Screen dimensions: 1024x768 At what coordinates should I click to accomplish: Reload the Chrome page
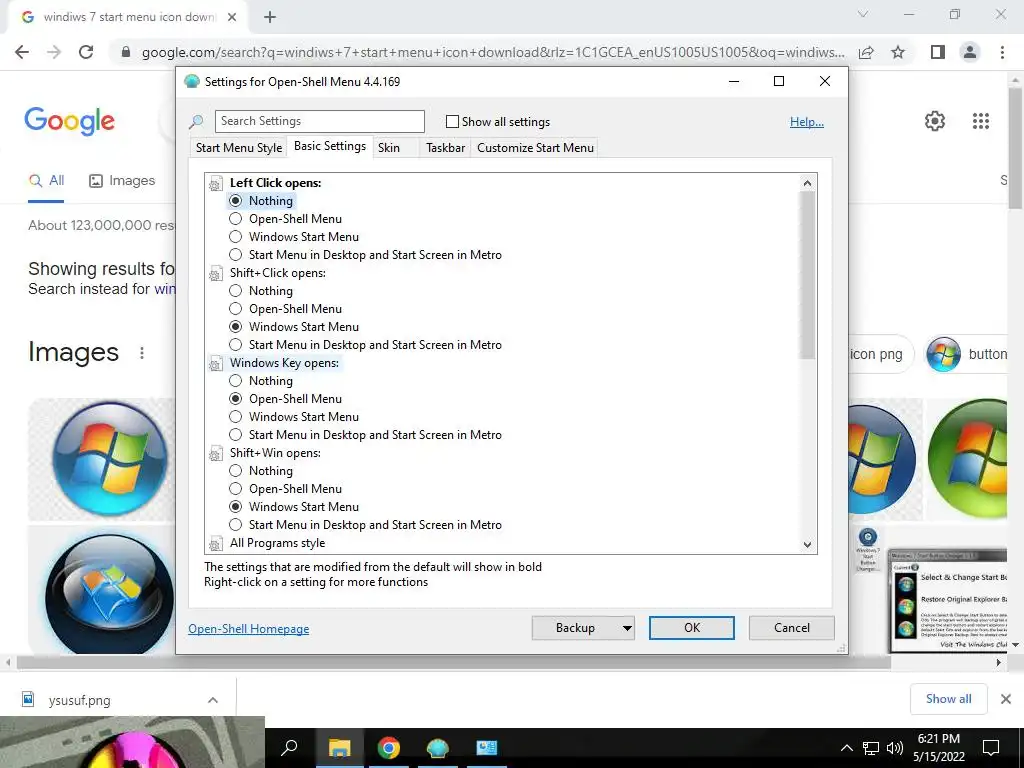click(86, 52)
